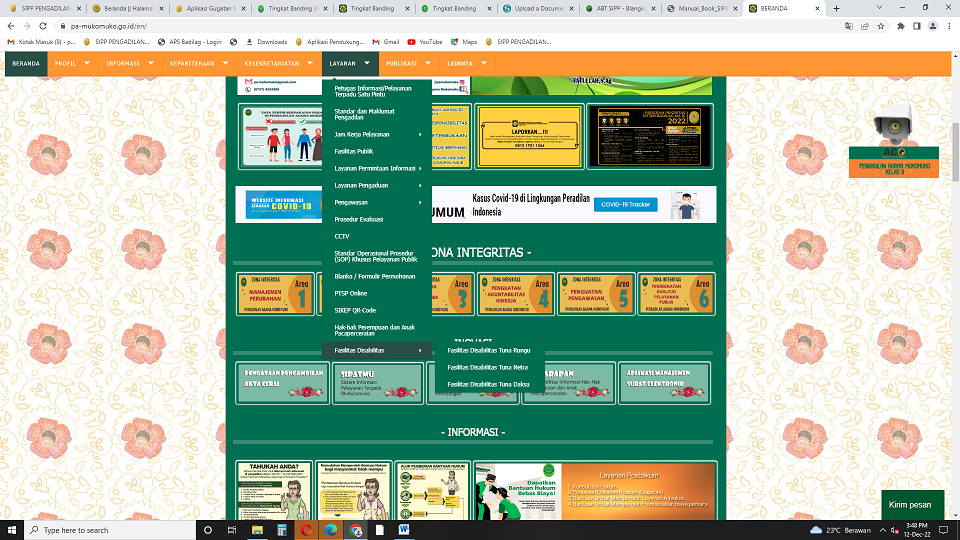Click the Kirim pesan chat button
This screenshot has width=960, height=540.
click(x=909, y=505)
